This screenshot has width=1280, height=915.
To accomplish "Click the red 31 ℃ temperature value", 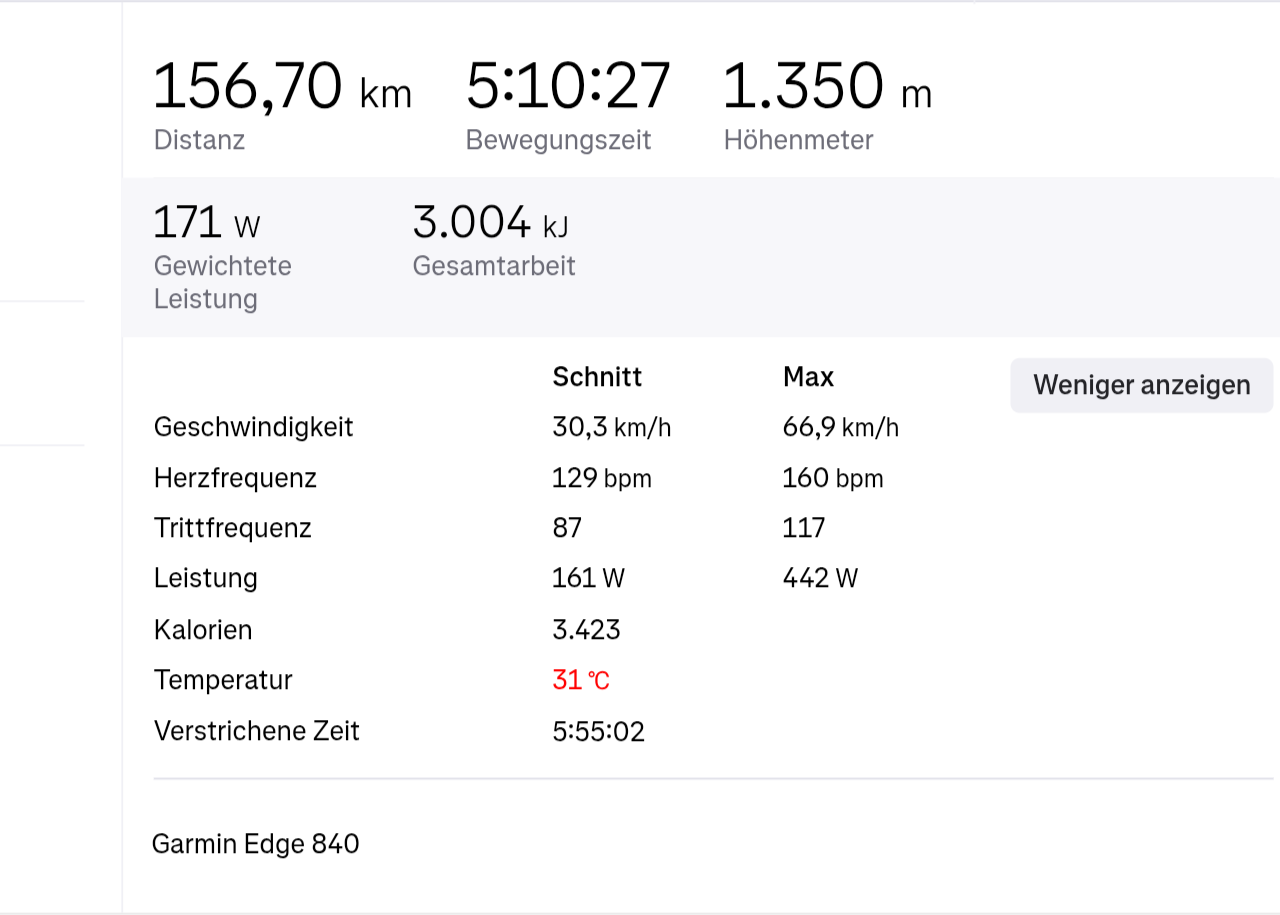I will tap(581, 680).
